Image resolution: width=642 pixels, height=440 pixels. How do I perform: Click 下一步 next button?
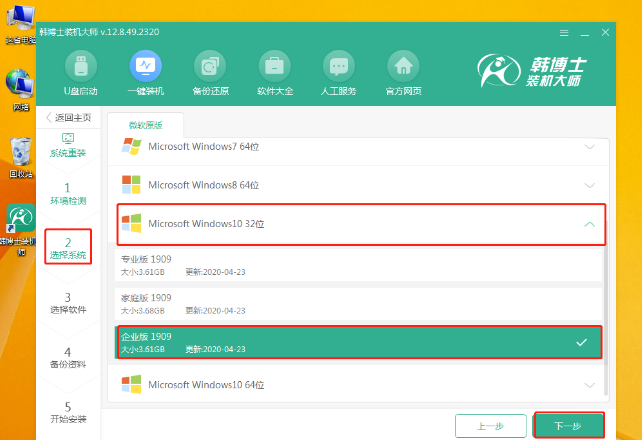[568, 426]
